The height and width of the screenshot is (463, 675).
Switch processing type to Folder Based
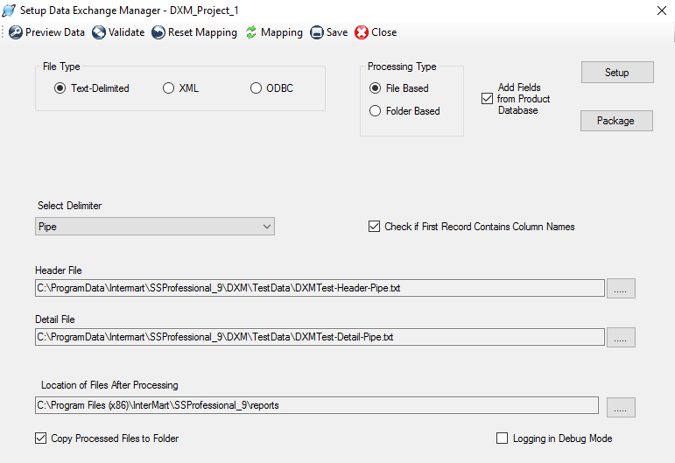click(376, 111)
